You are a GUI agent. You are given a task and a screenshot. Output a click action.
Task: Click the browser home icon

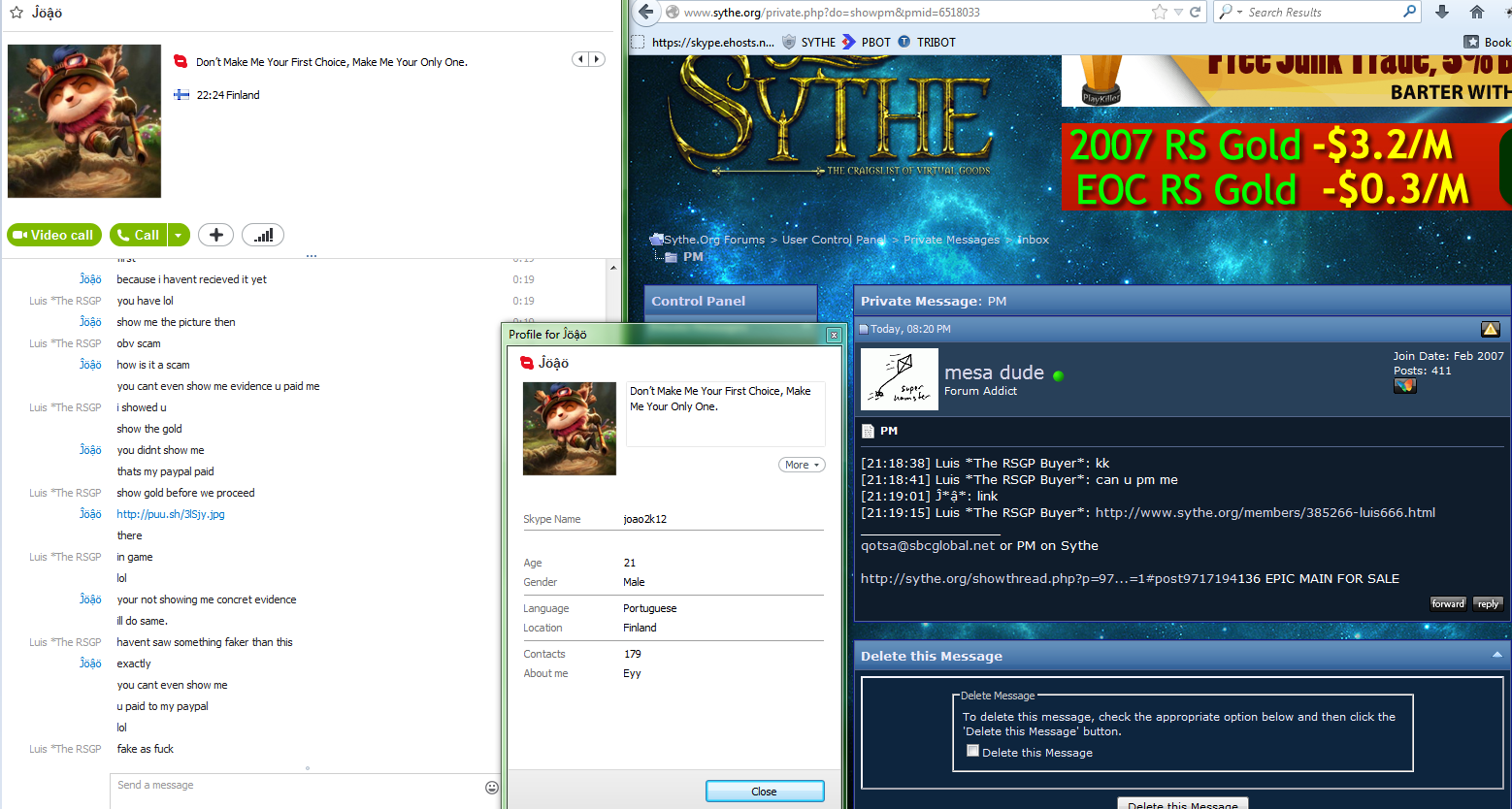coord(1477,13)
